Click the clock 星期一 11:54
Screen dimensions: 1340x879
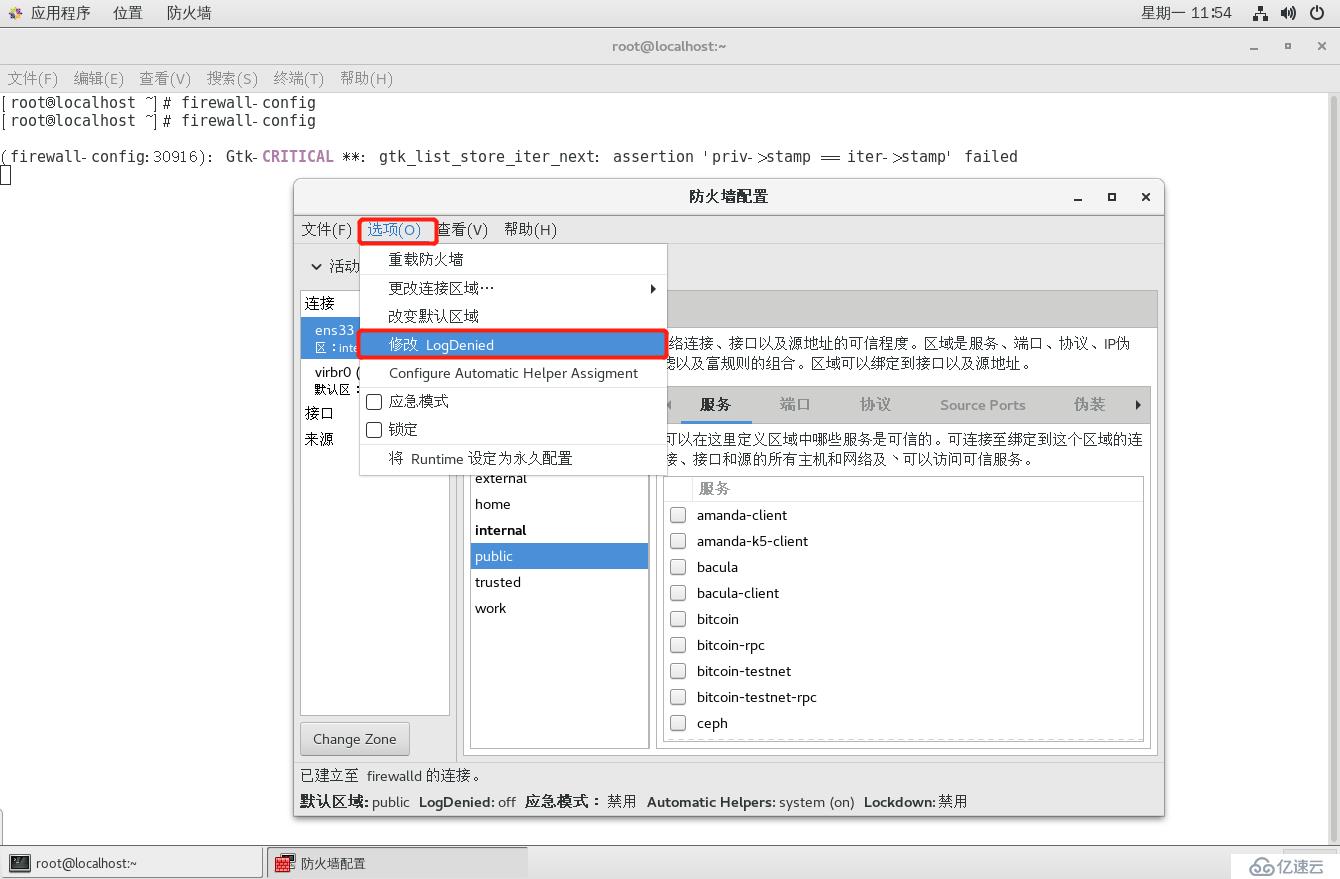[1186, 13]
